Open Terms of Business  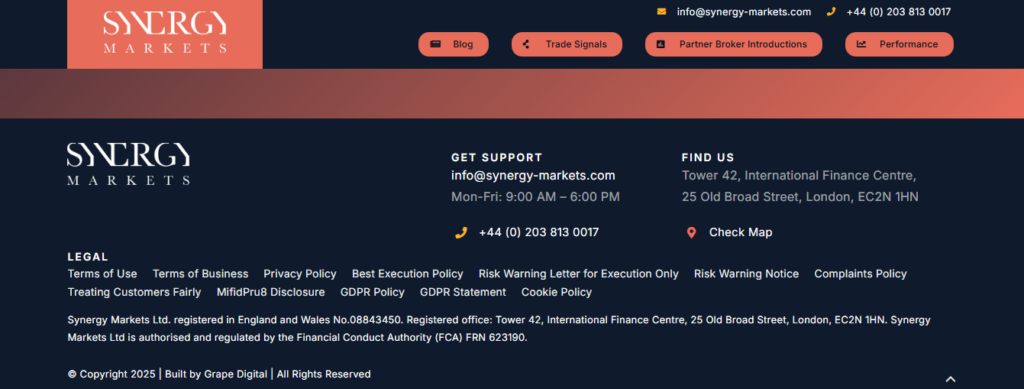pyautogui.click(x=200, y=274)
